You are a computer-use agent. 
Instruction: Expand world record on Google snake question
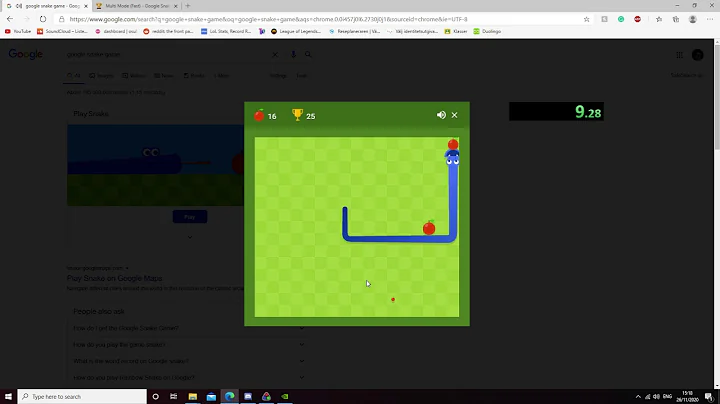pos(188,361)
